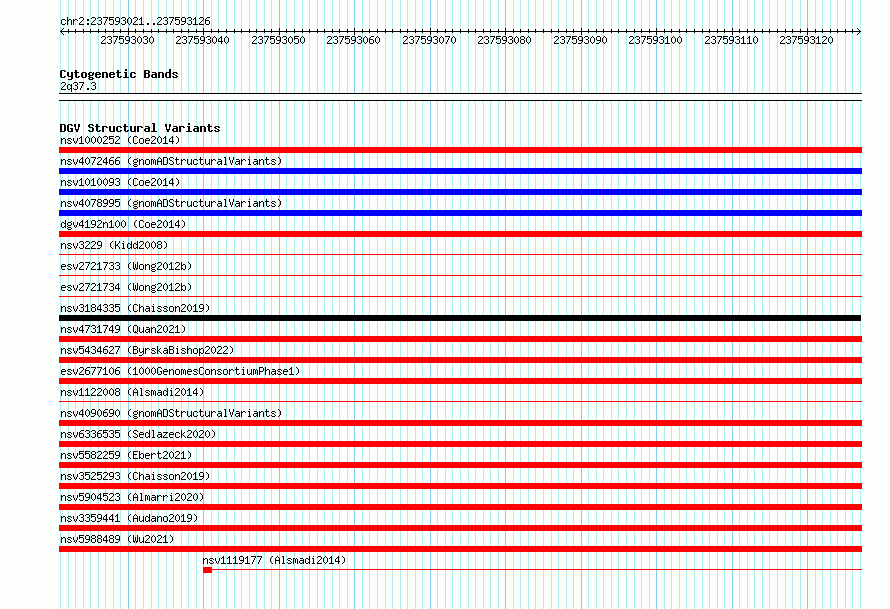Click ruler position 237593070
The image size is (890, 609).
[x=429, y=40]
